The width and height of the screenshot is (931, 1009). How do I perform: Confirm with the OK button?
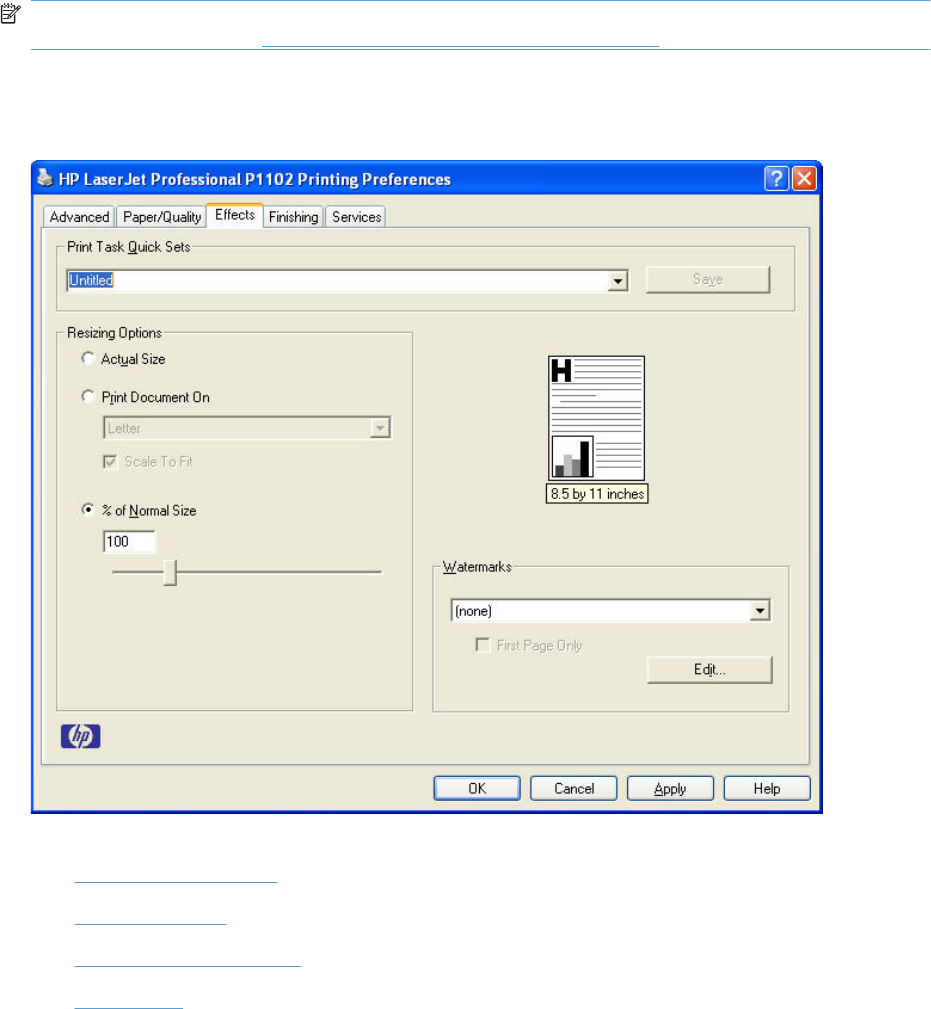click(x=477, y=788)
